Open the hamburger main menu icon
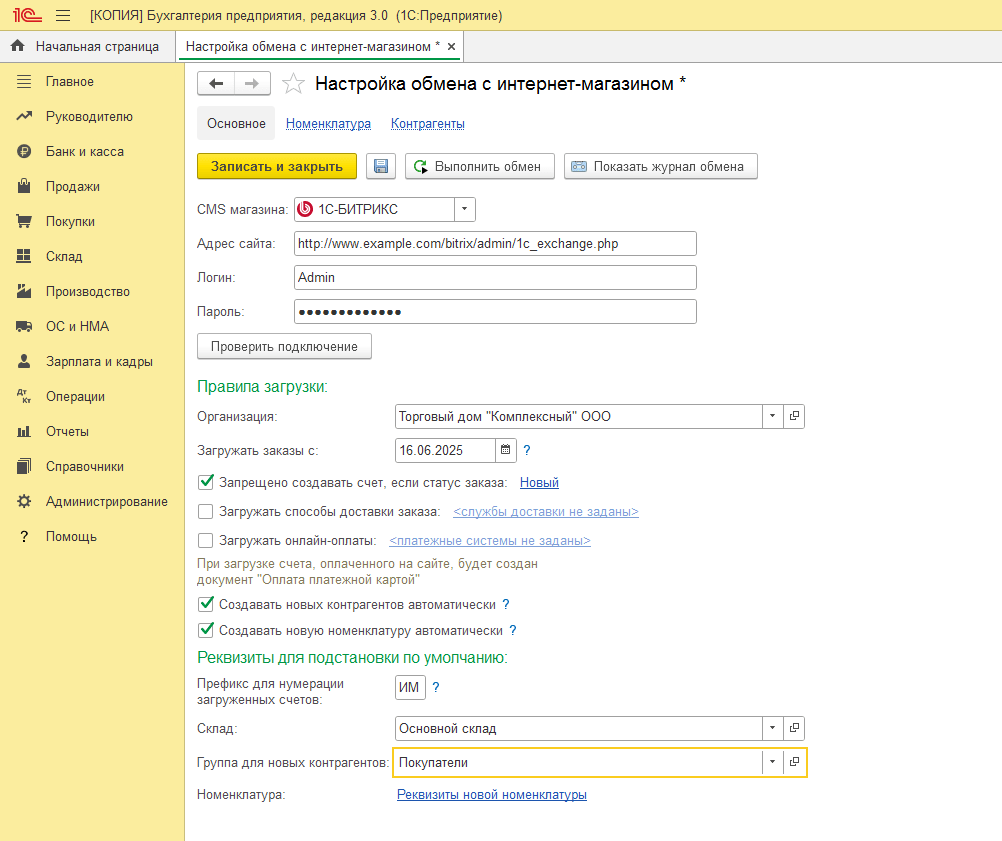1002x841 pixels. (63, 15)
